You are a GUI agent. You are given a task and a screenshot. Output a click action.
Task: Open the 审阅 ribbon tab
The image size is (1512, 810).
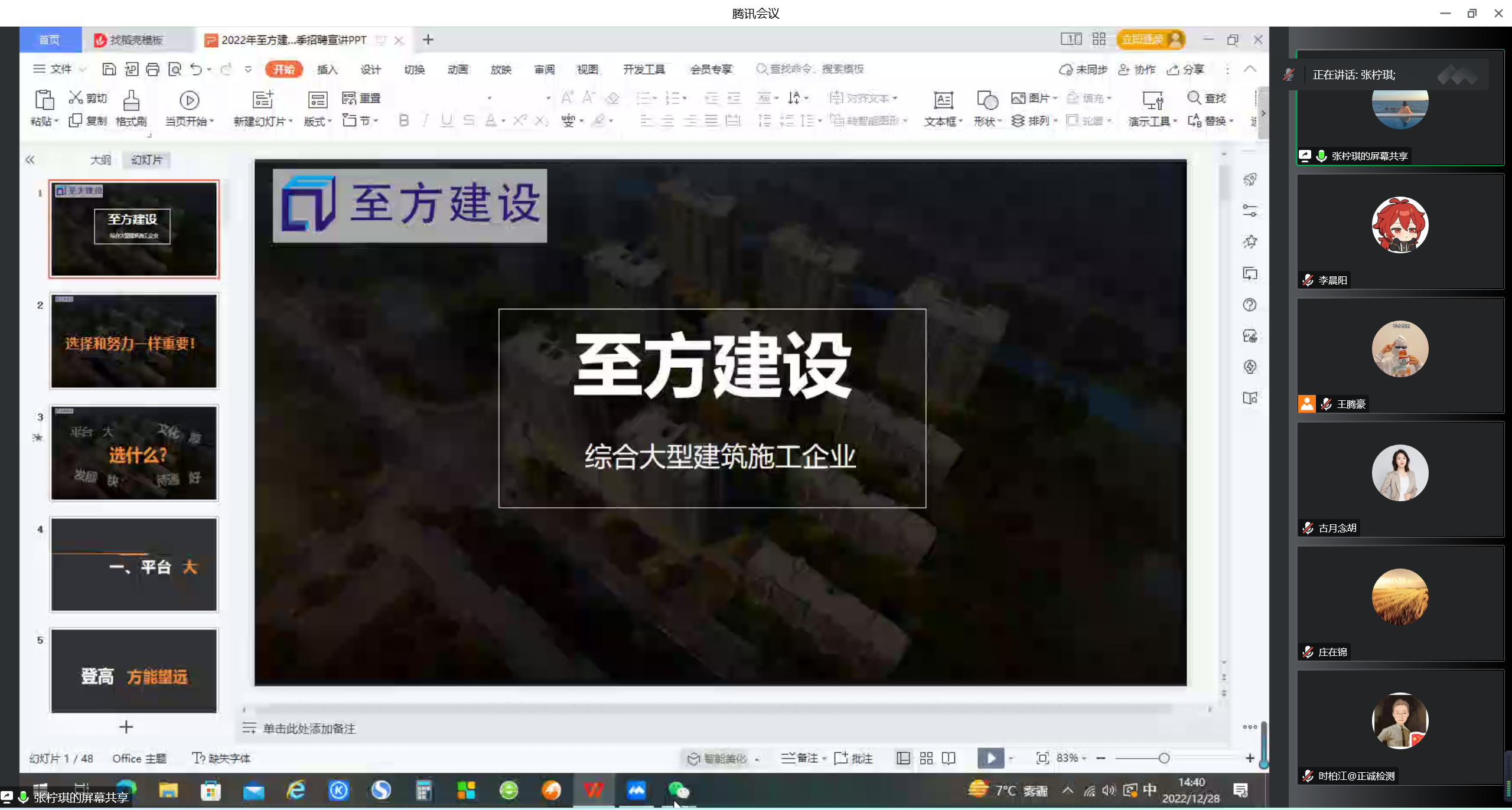(544, 69)
